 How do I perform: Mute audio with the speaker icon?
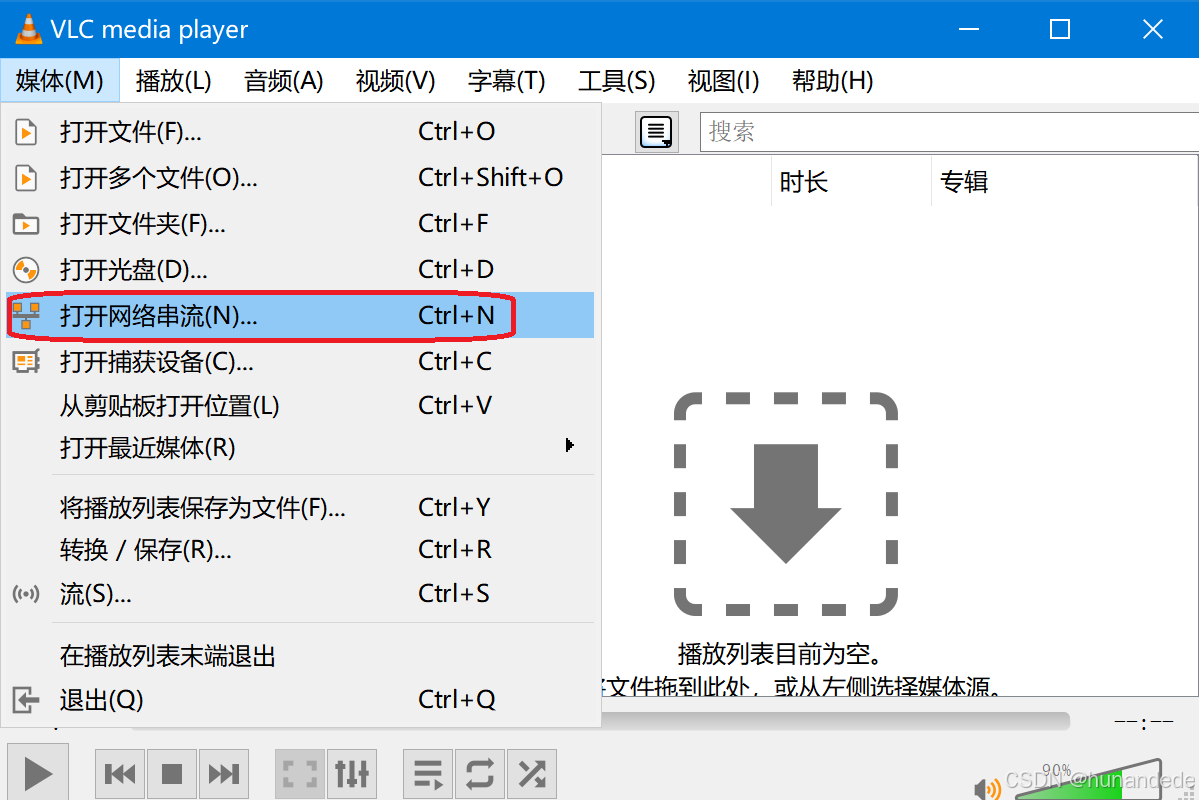[987, 788]
